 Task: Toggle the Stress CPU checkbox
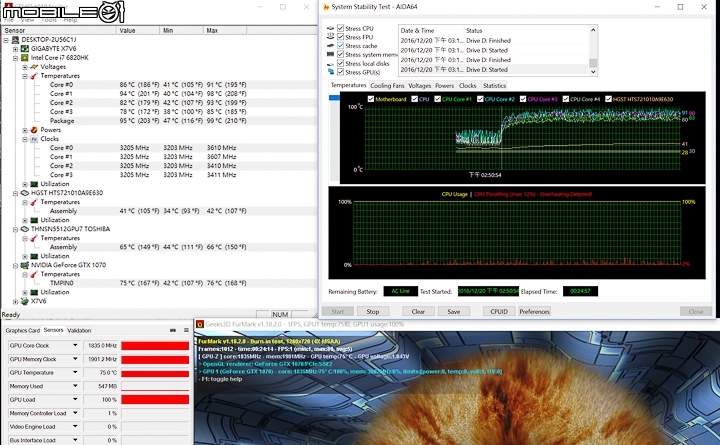point(340,28)
